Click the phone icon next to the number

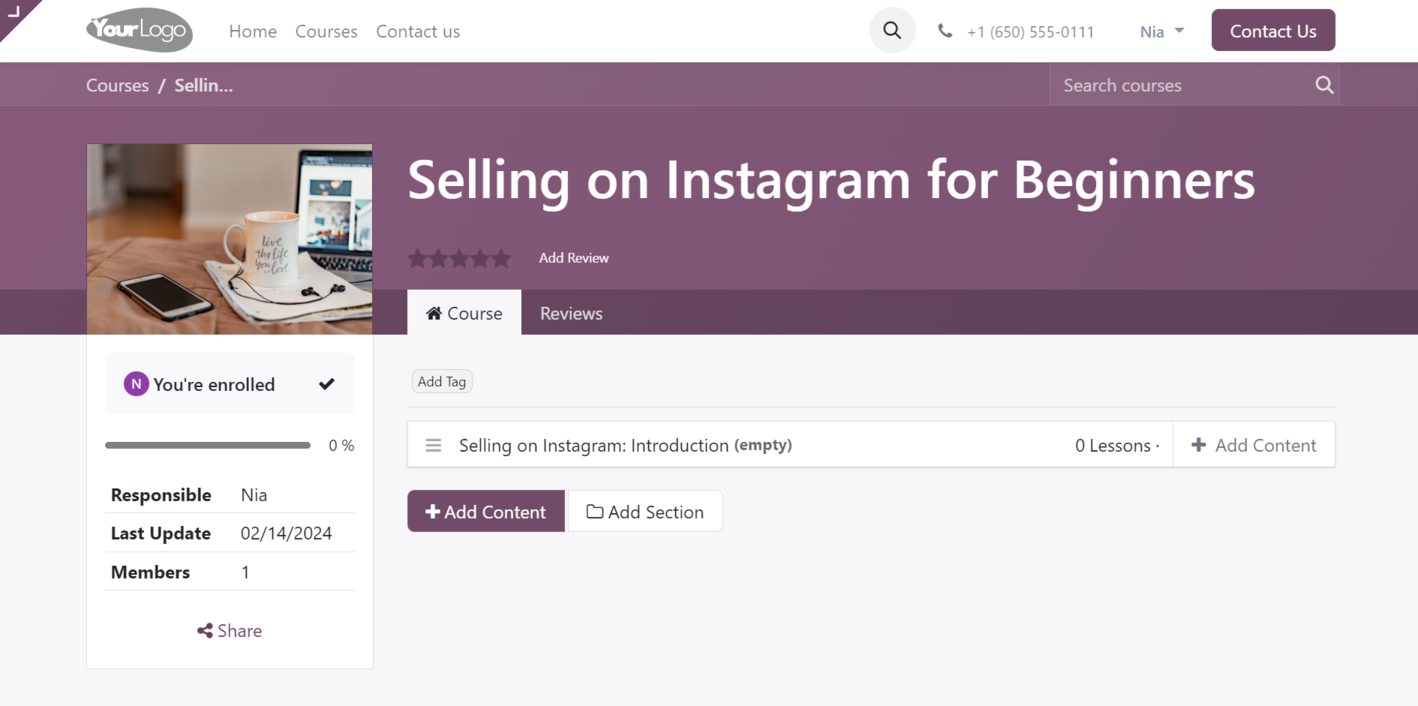point(945,31)
